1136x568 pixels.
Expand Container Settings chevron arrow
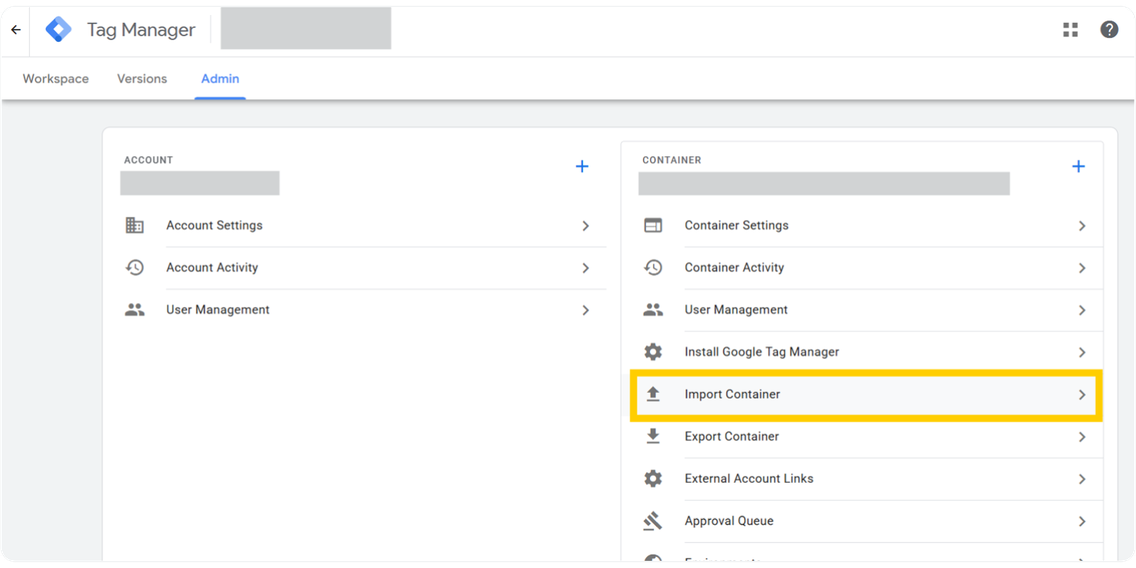[x=1081, y=226]
